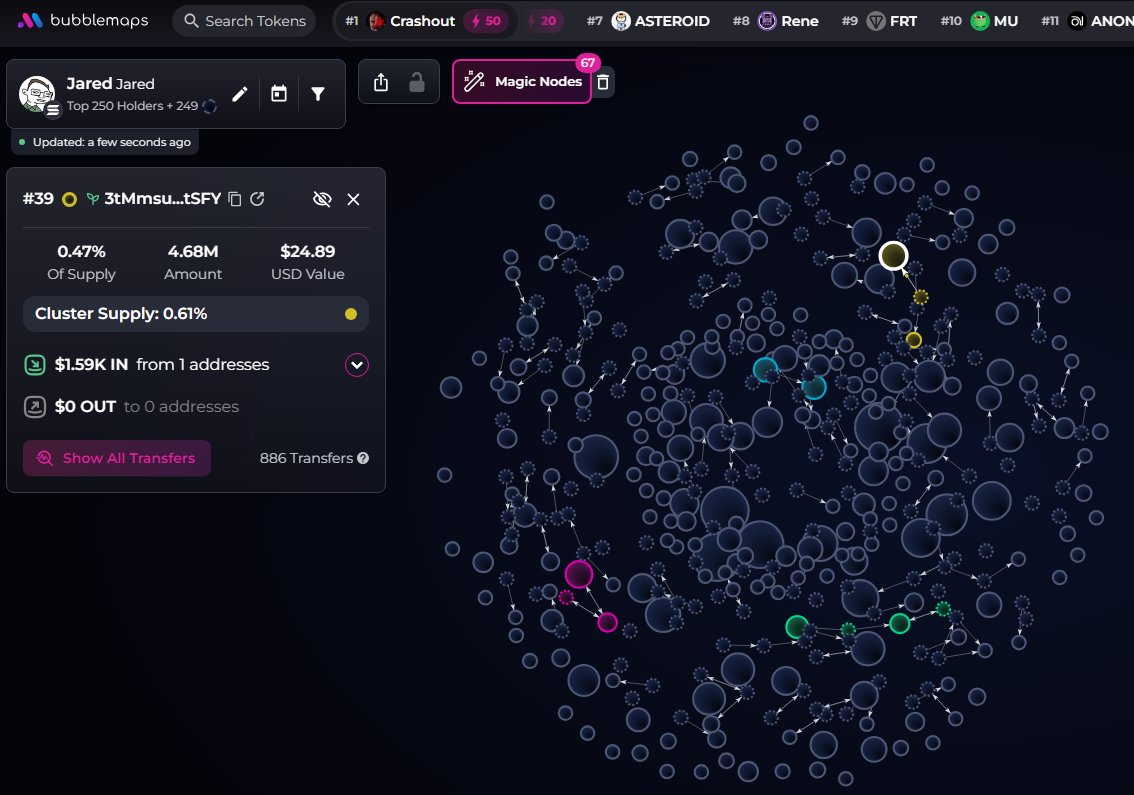The height and width of the screenshot is (795, 1134).
Task: Delete magic nodes with trash icon
Action: (x=602, y=83)
